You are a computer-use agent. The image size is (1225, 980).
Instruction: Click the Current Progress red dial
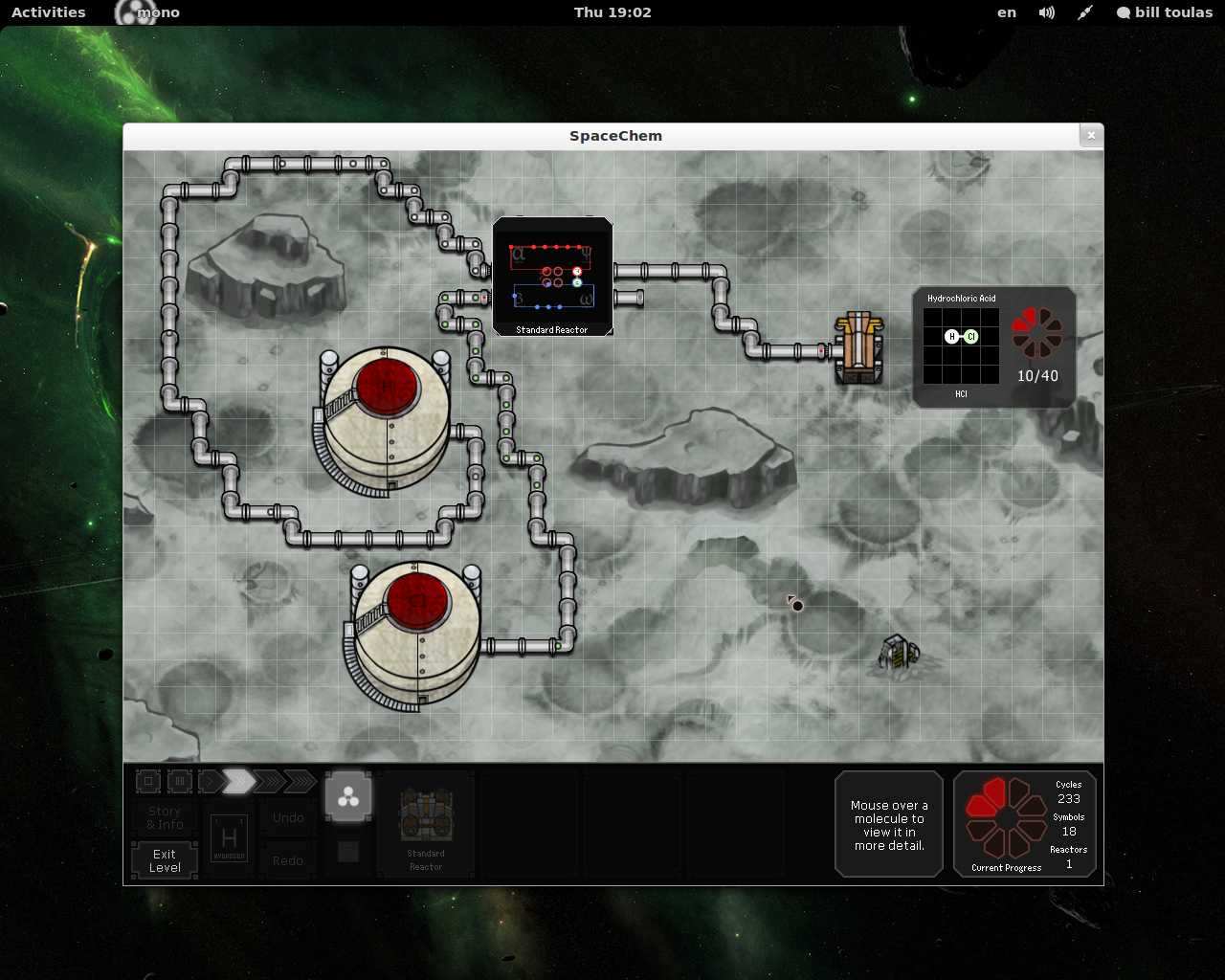[x=1006, y=818]
